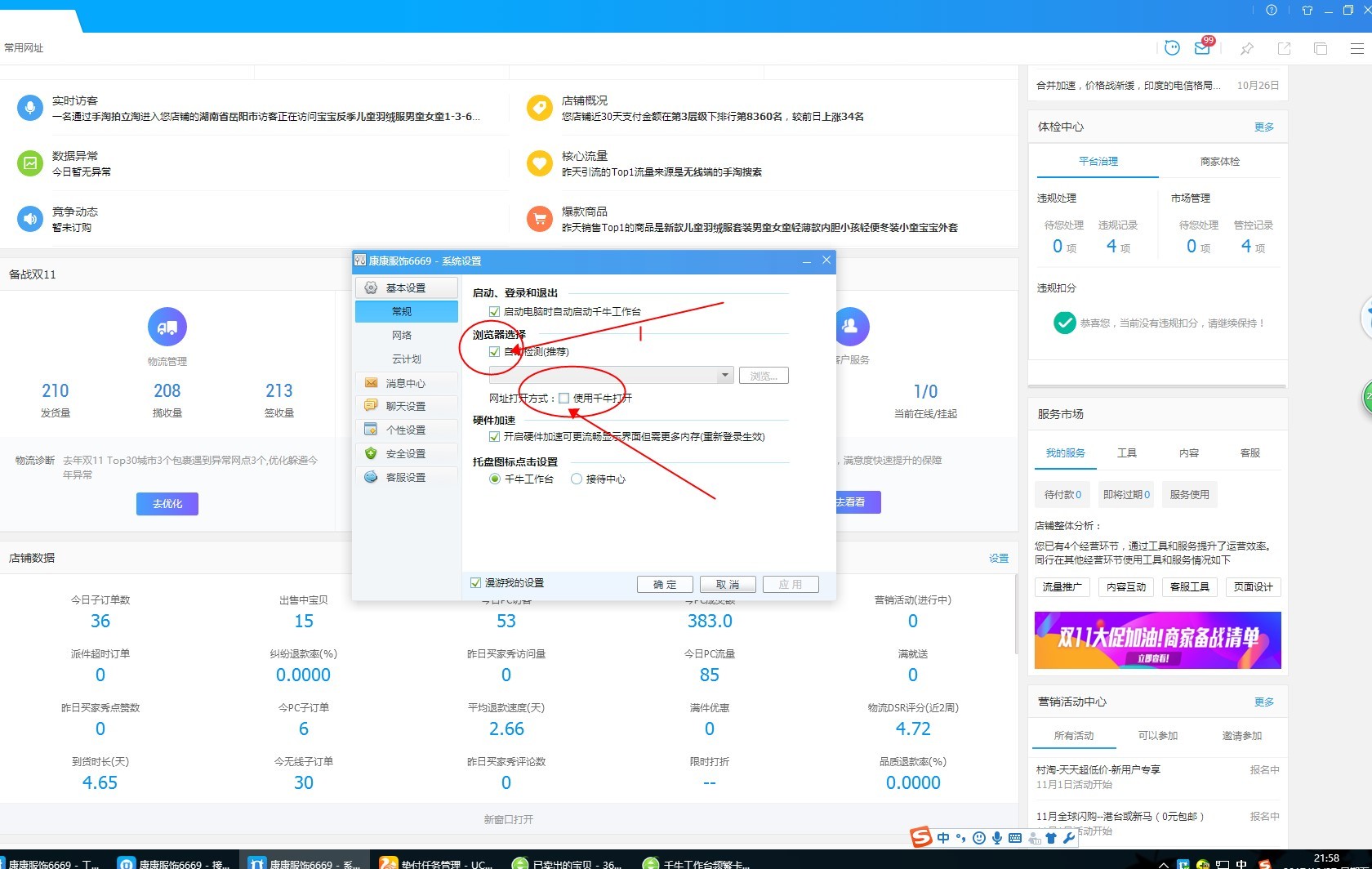Click the Sogou toolbox wrench icon
Screen dimensions: 1372x869
pyautogui.click(x=1068, y=838)
